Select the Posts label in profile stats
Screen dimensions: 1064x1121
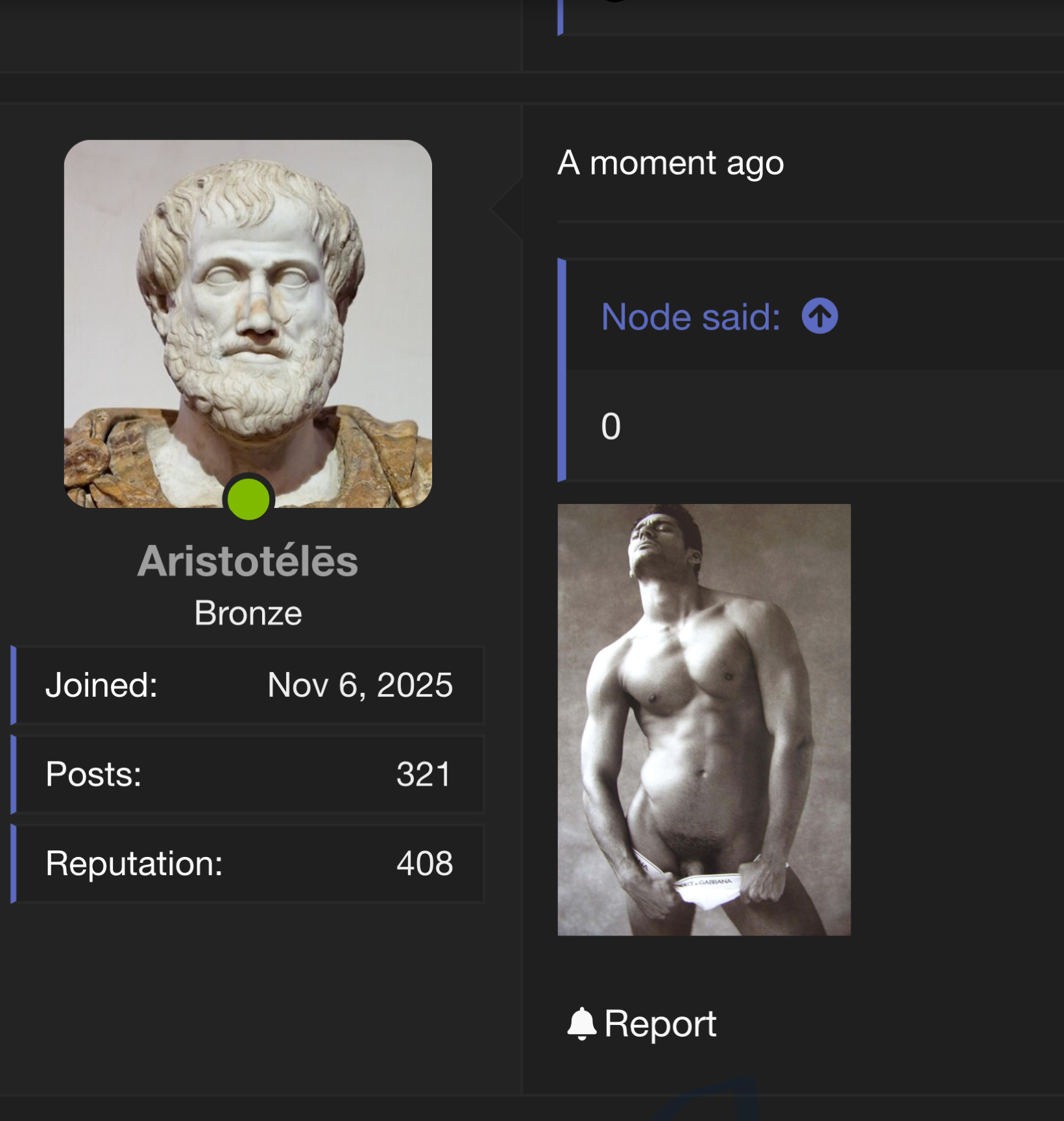(x=93, y=774)
